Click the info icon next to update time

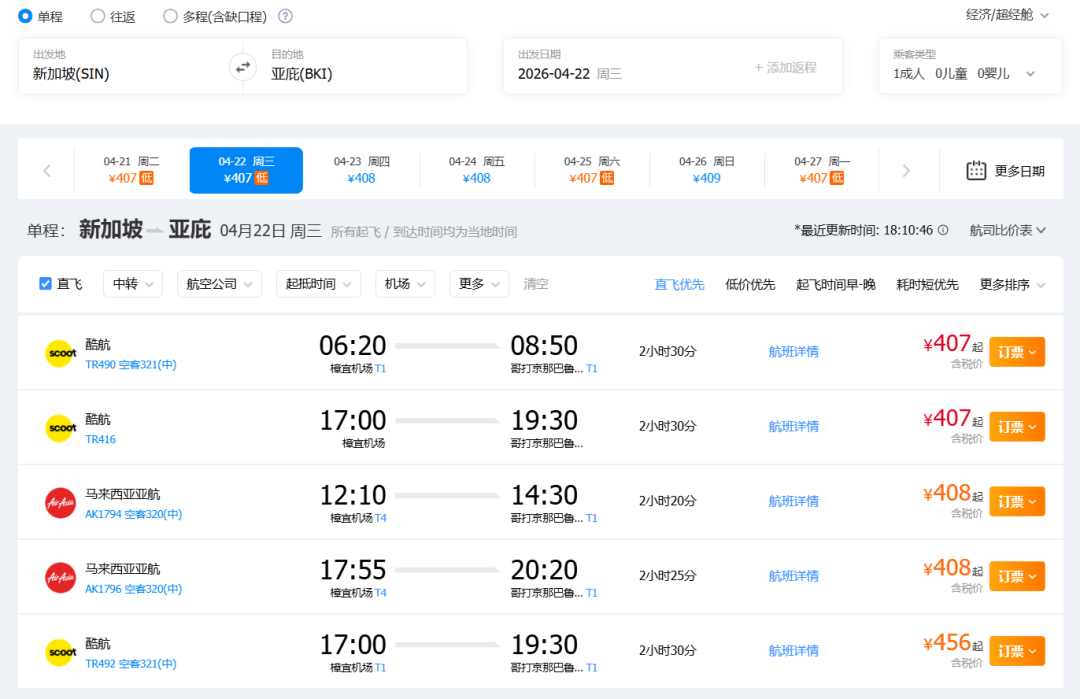point(943,230)
